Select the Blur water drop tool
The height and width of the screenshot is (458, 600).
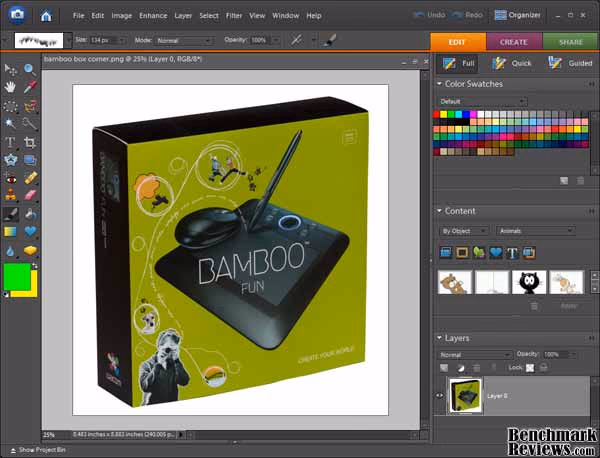(x=10, y=251)
